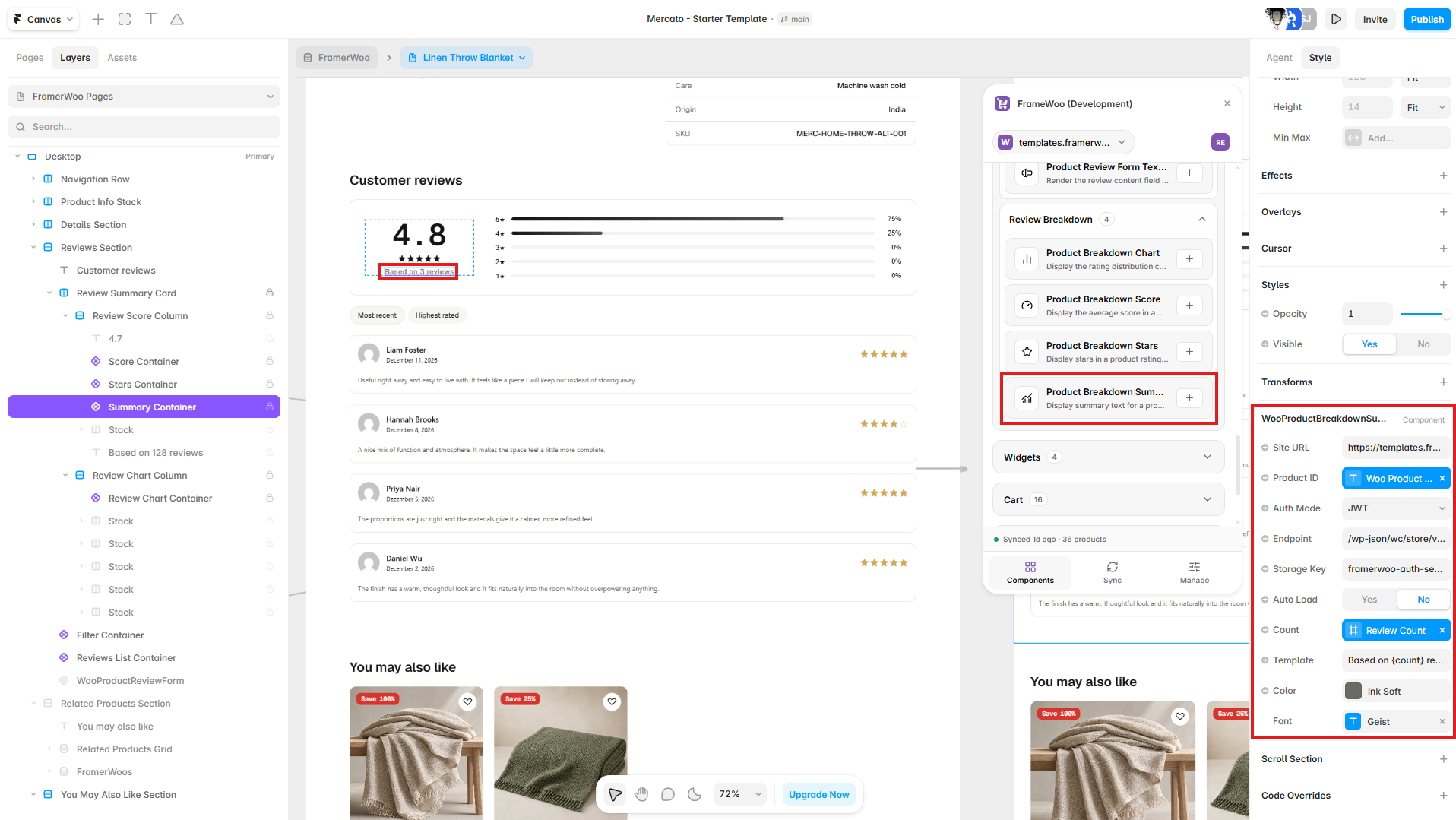Open the Linen Throw Blanket page dropdown
The height and width of the screenshot is (820, 1456).
467,58
